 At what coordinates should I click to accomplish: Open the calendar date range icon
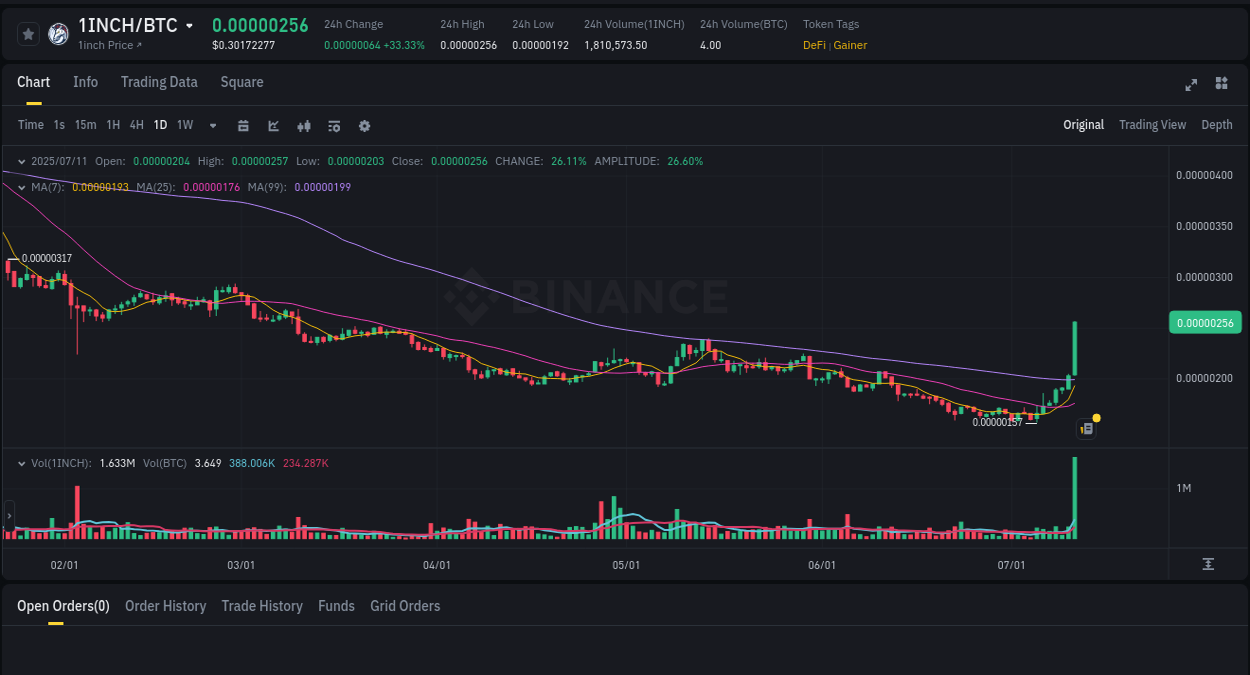pyautogui.click(x=243, y=126)
